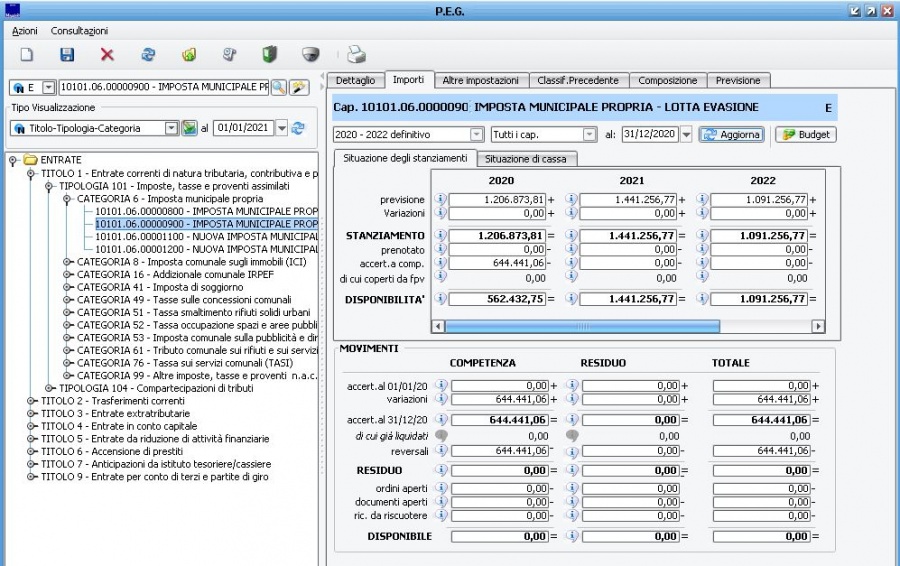The height and width of the screenshot is (566, 900).
Task: Open the 2020 - 2022 definitivo dropdown
Action: pos(476,134)
